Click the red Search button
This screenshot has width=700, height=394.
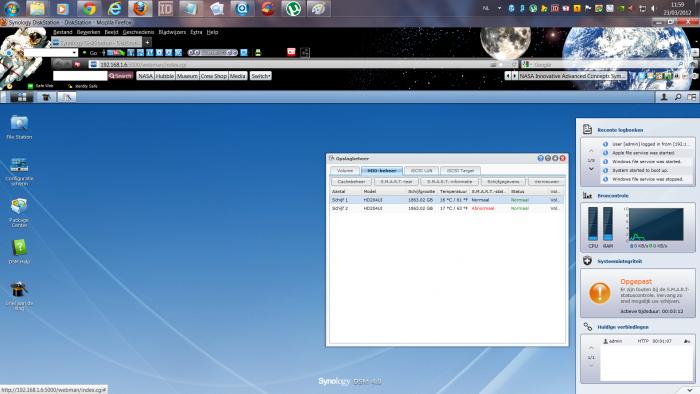pyautogui.click(x=121, y=76)
